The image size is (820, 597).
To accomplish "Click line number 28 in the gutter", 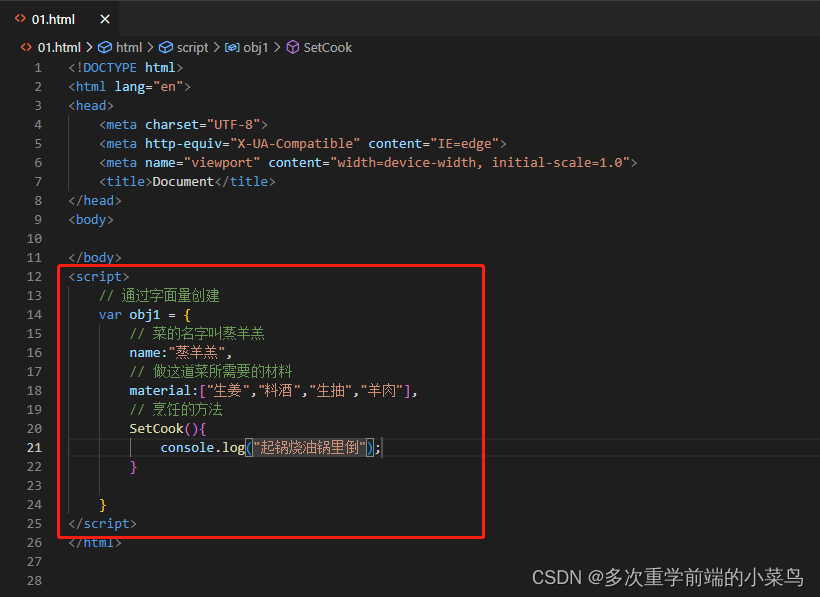I will 35,580.
